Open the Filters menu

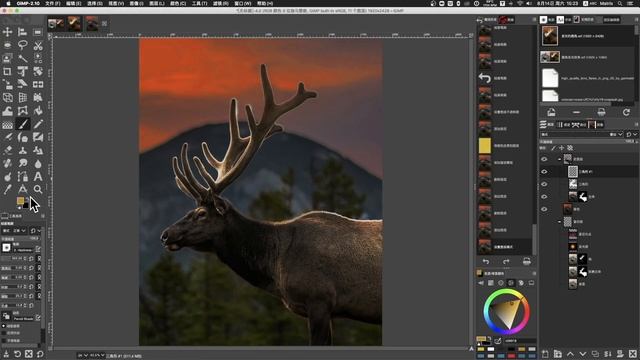pyautogui.click(x=220, y=3)
